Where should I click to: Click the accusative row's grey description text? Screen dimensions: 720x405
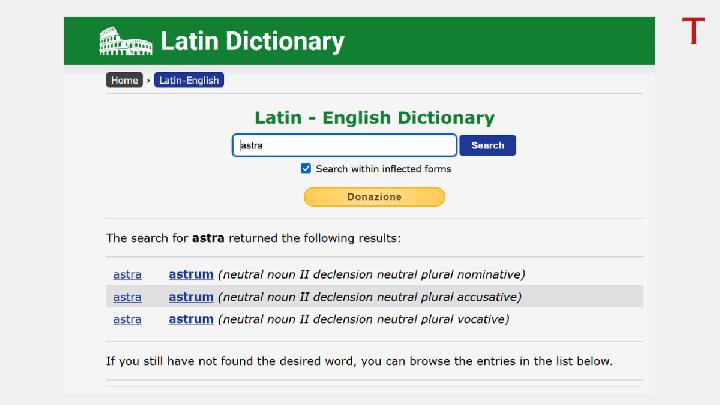[369, 297]
